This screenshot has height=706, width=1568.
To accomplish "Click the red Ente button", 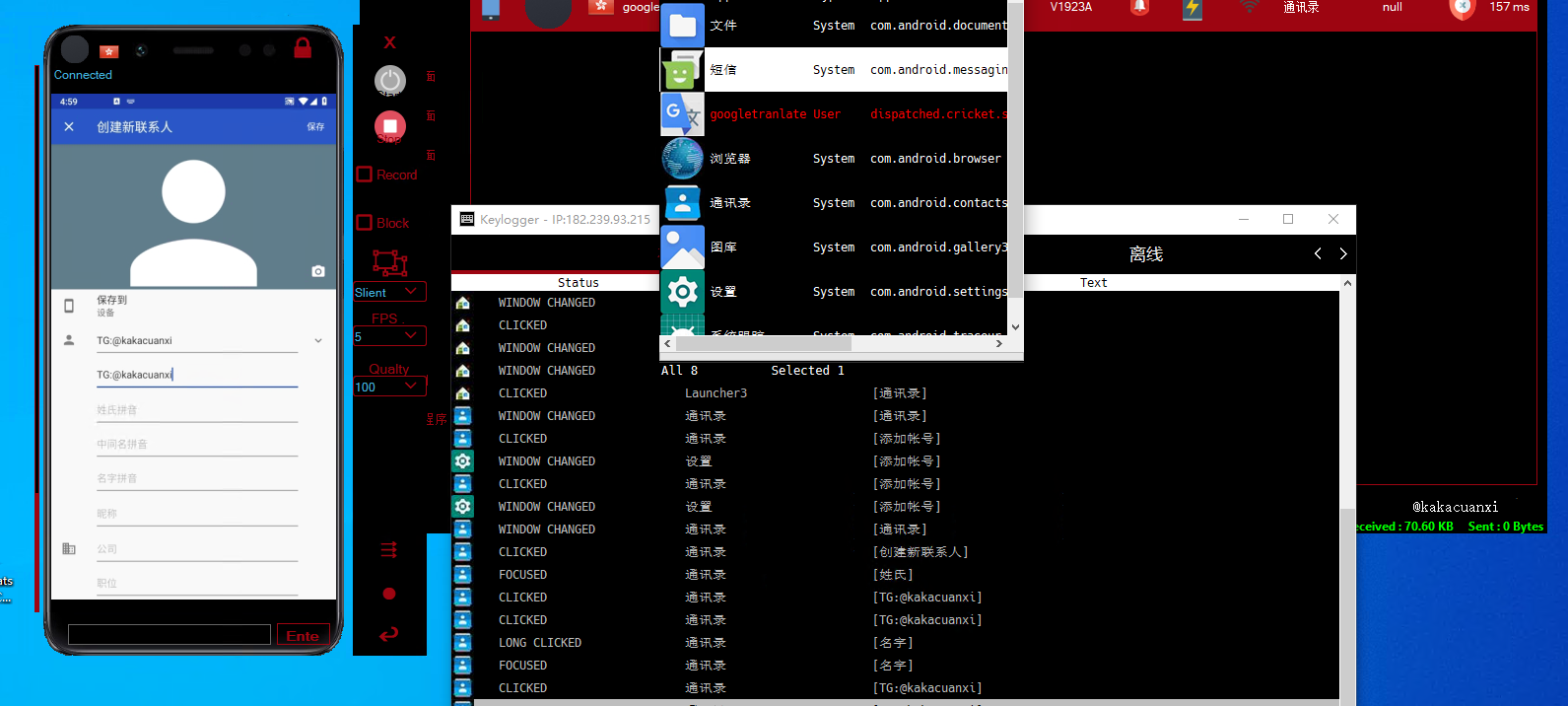I will [303, 635].
